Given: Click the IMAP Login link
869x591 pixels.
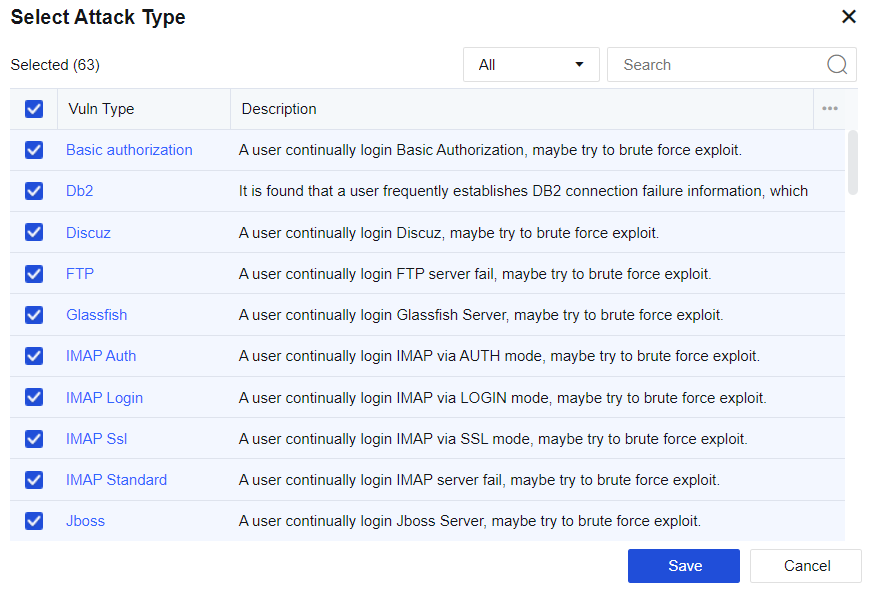Looking at the screenshot, I should tap(104, 398).
